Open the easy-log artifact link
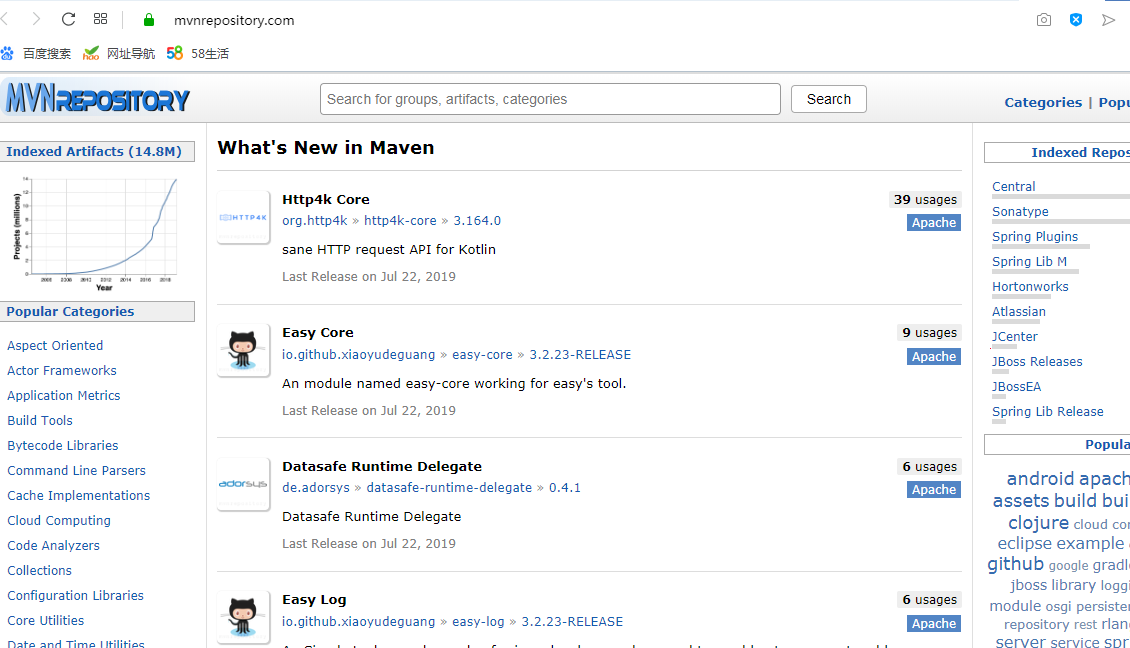 [x=479, y=621]
